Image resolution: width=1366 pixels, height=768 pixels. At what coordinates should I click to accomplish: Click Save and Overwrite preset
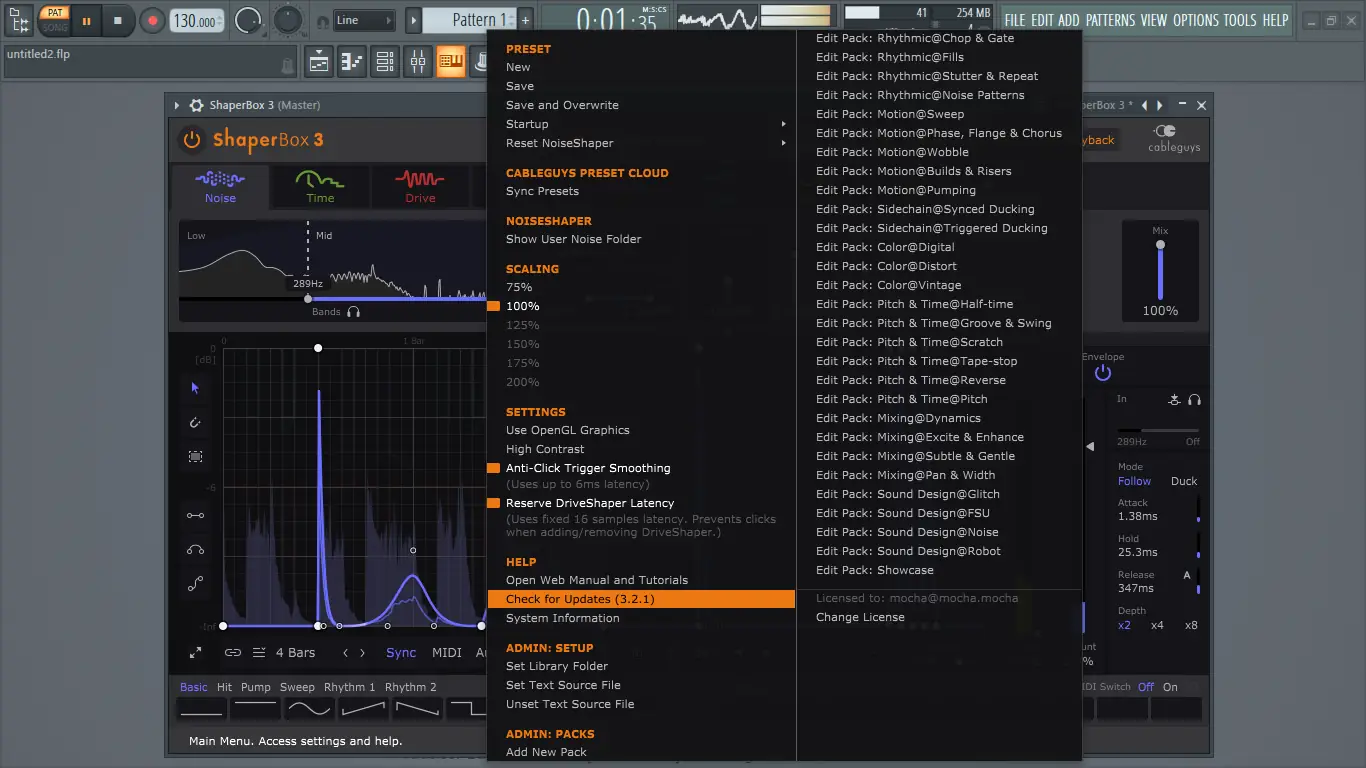click(562, 105)
